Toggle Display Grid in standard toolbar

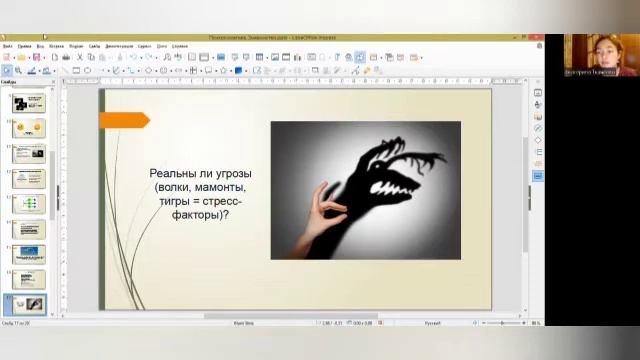click(x=192, y=58)
